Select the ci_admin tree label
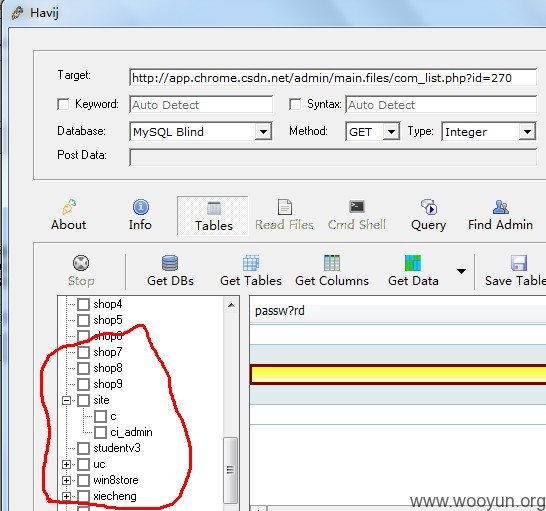 pos(131,432)
